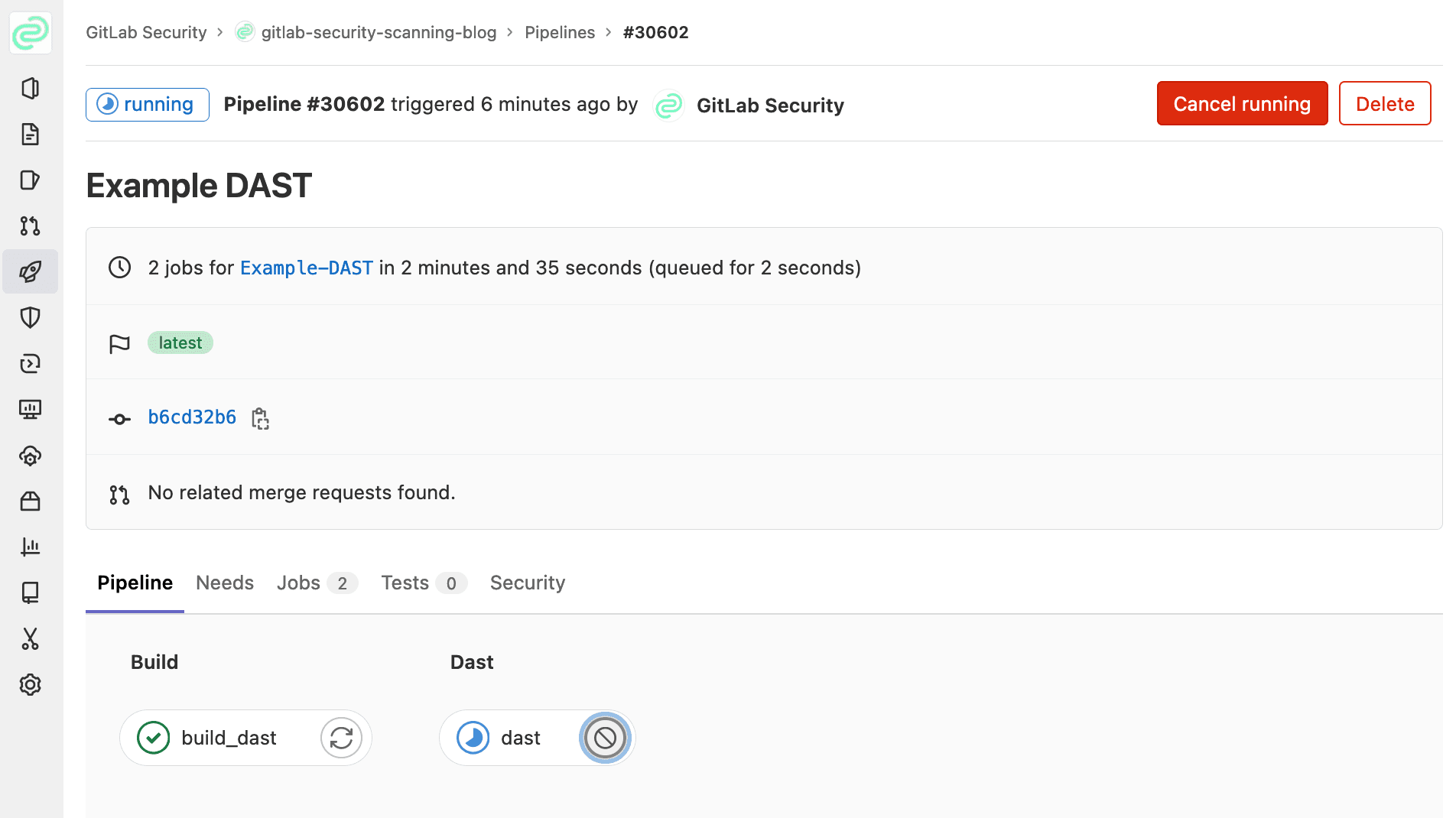Retry the build_dast job
1456x818 pixels.
tap(341, 738)
